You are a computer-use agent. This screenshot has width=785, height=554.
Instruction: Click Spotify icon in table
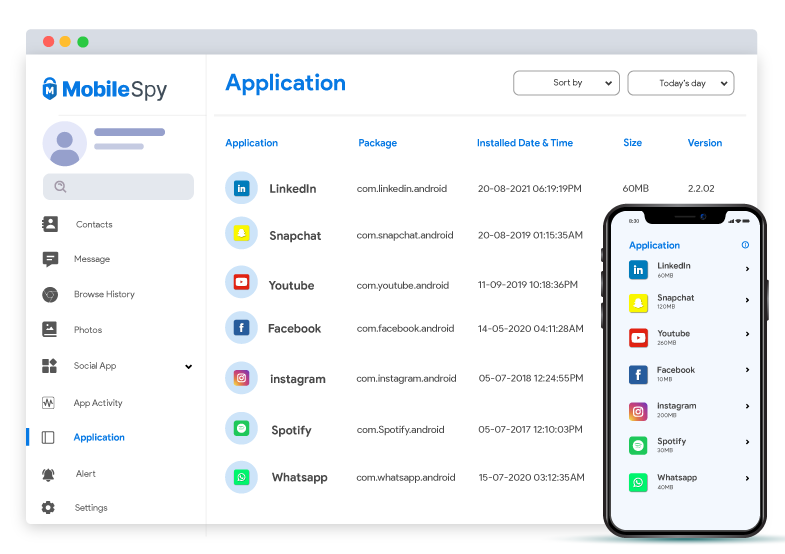coord(241,428)
